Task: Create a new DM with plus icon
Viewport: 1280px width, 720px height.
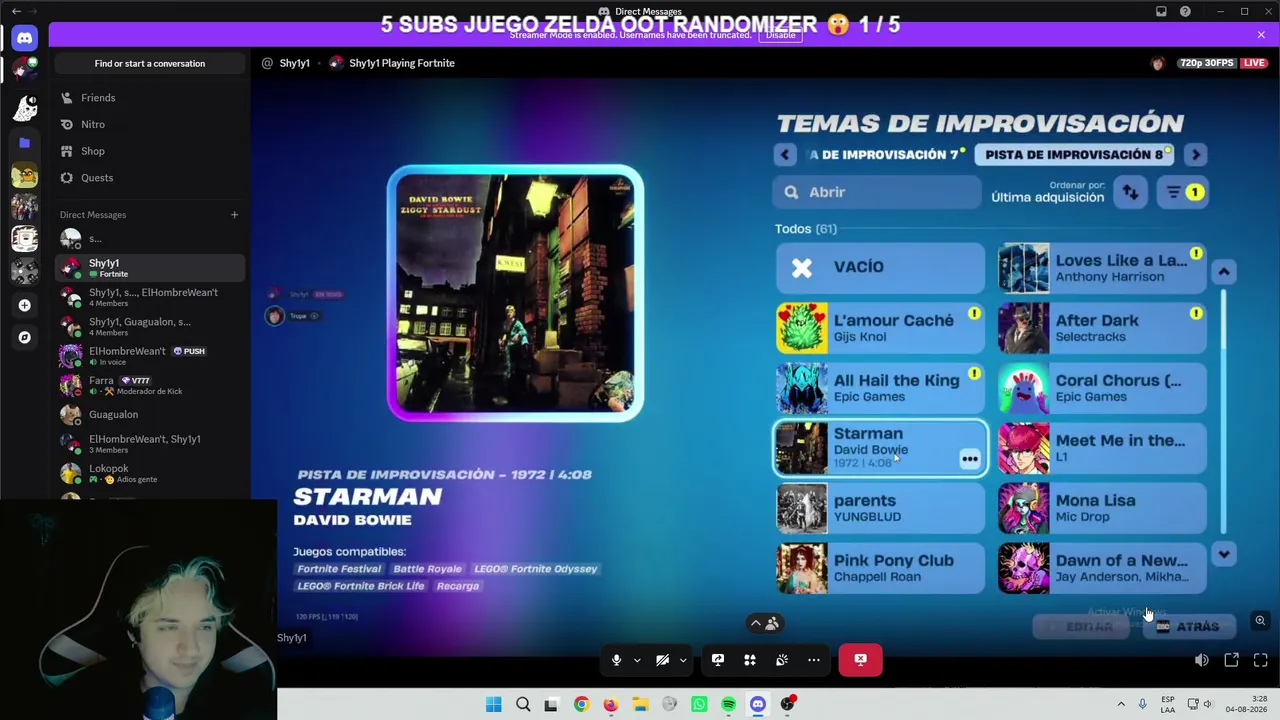Action: click(234, 215)
